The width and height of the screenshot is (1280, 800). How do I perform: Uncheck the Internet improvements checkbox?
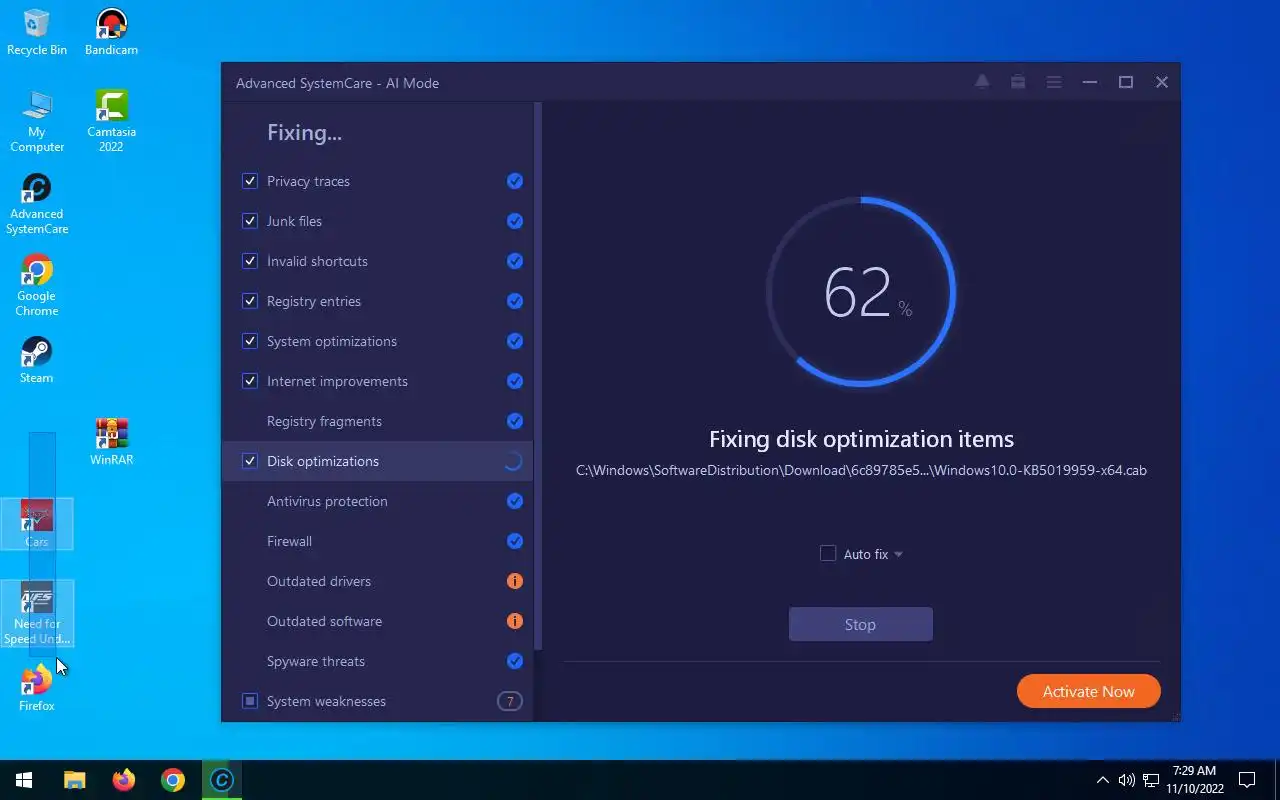click(x=250, y=381)
